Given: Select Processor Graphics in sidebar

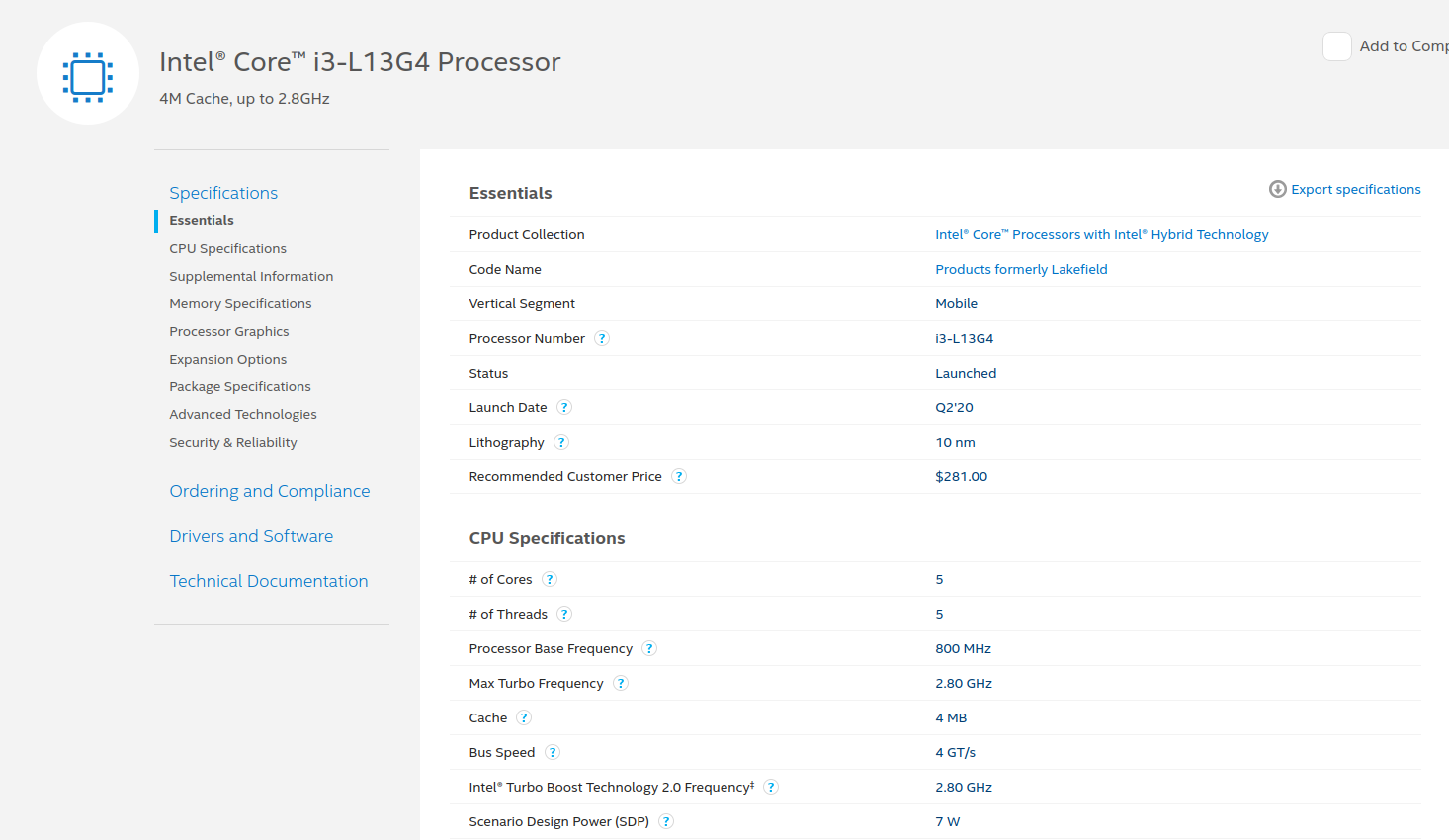Looking at the screenshot, I should 228,331.
